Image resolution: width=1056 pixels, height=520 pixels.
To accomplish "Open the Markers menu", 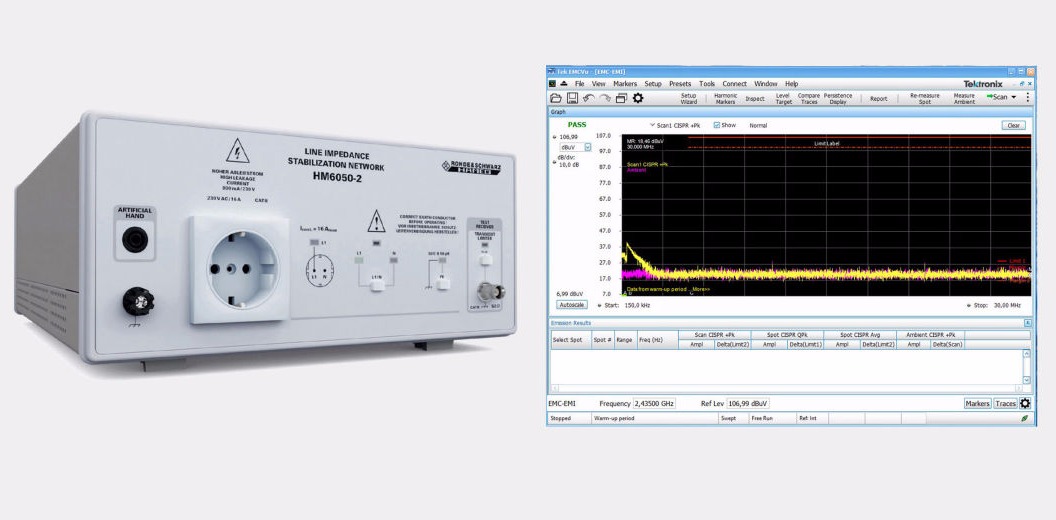I will pos(625,84).
